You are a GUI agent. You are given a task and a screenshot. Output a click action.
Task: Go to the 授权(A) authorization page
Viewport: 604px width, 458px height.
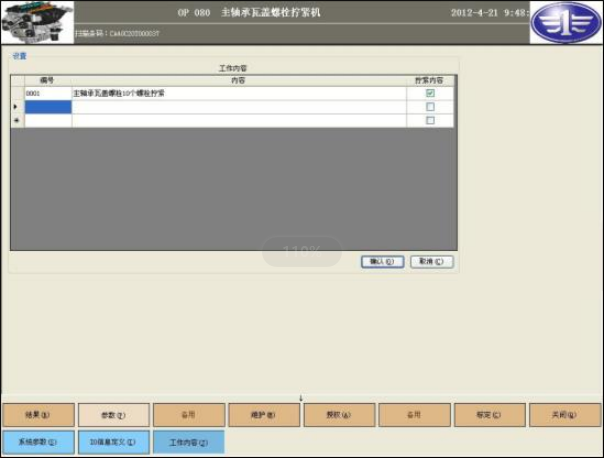pyautogui.click(x=339, y=415)
